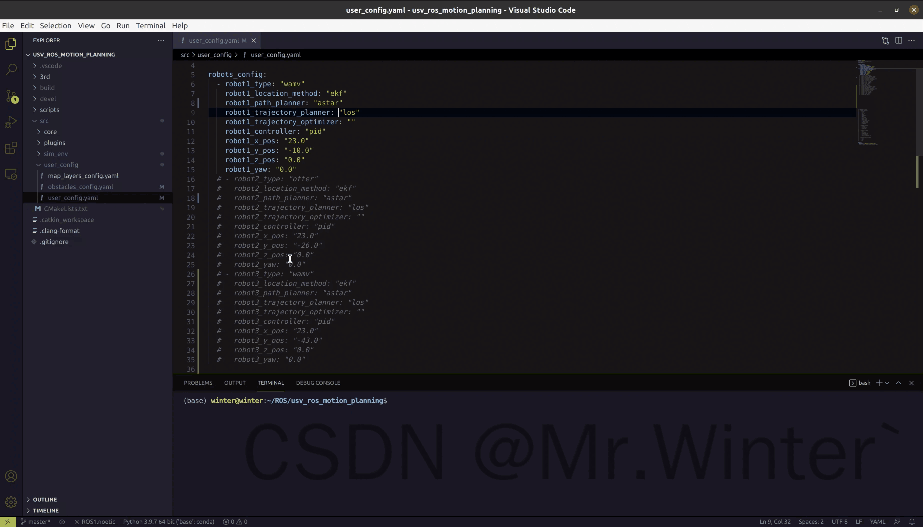Select the TERMINAL panel tab
Screen dimensions: 923x527
point(271,383)
